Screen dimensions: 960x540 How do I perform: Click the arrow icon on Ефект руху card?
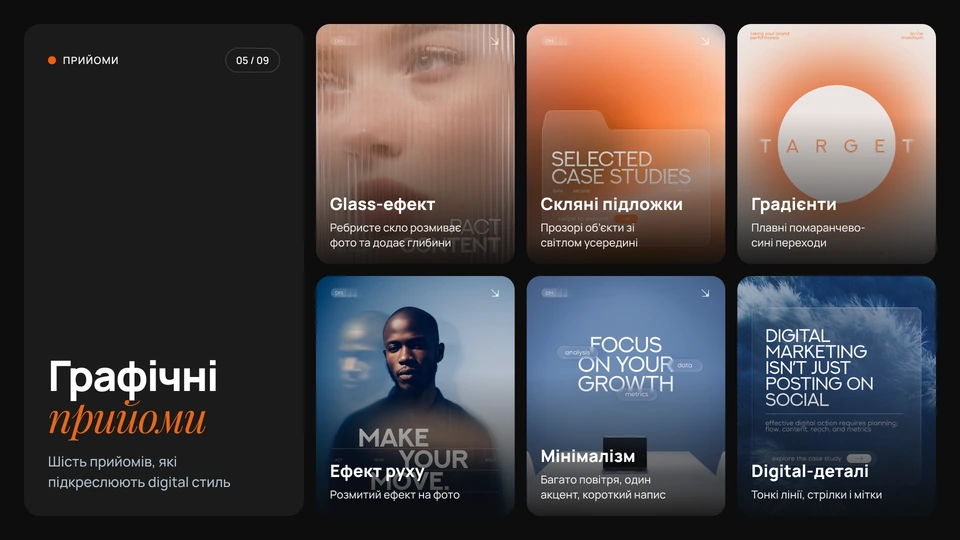pyautogui.click(x=495, y=293)
